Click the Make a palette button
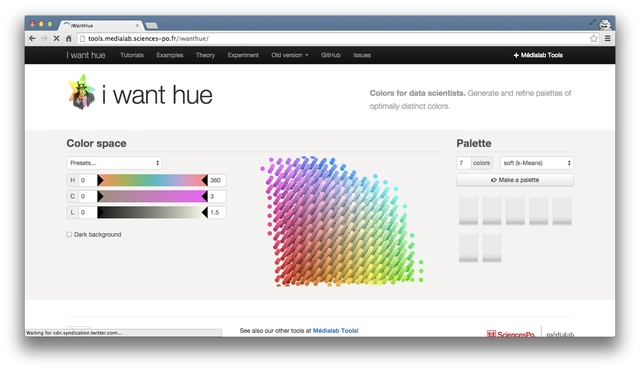The height and width of the screenshot is (371, 640). point(515,180)
